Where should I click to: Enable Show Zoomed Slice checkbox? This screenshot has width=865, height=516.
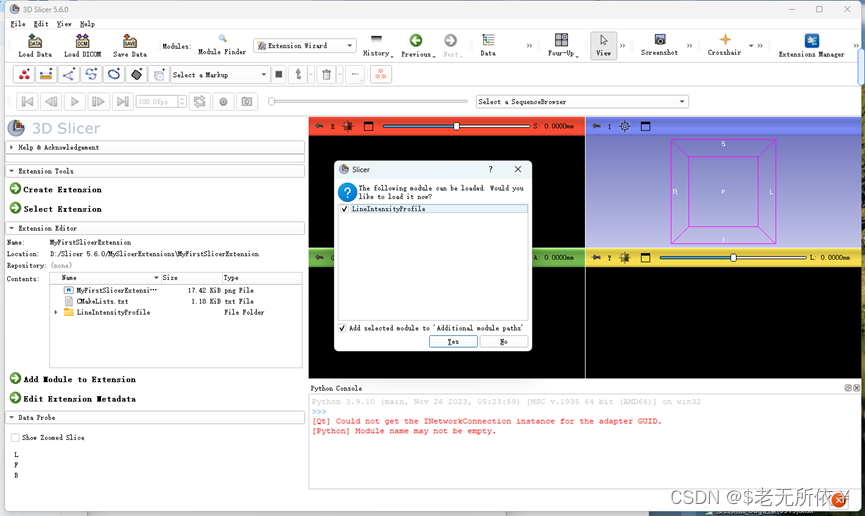click(15, 438)
